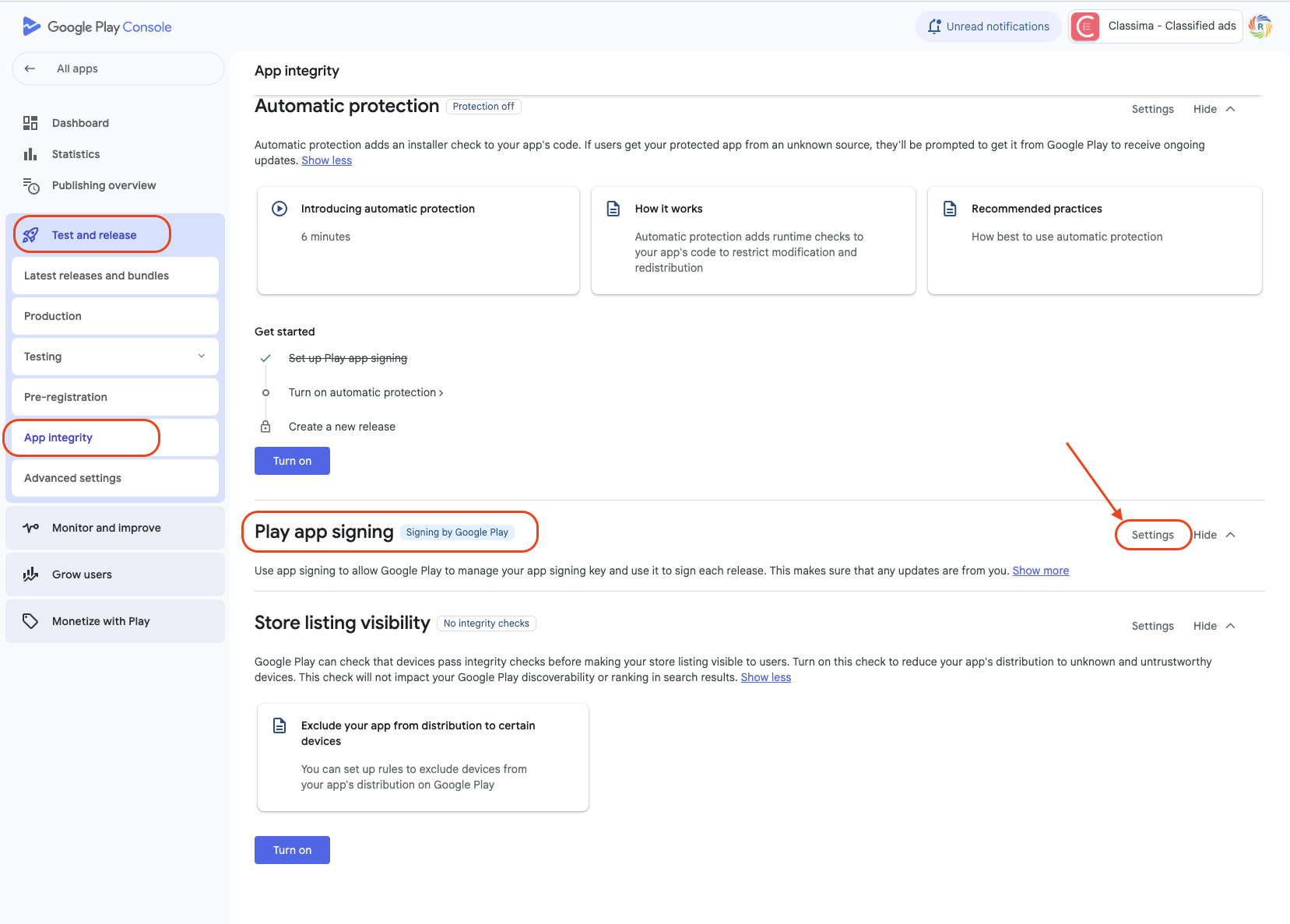Click Create a new release step text
The height and width of the screenshot is (924, 1290).
tap(342, 427)
